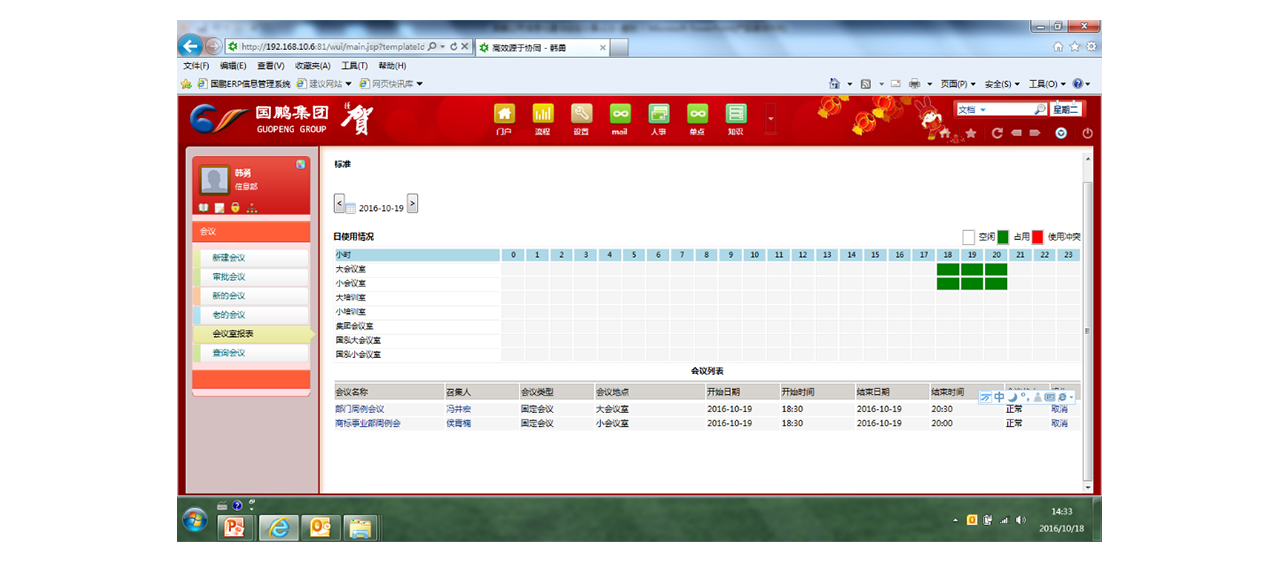1280x562 pixels.
Task: Open 国鹏ERP信息管理系统 favorite link
Action: (244, 84)
